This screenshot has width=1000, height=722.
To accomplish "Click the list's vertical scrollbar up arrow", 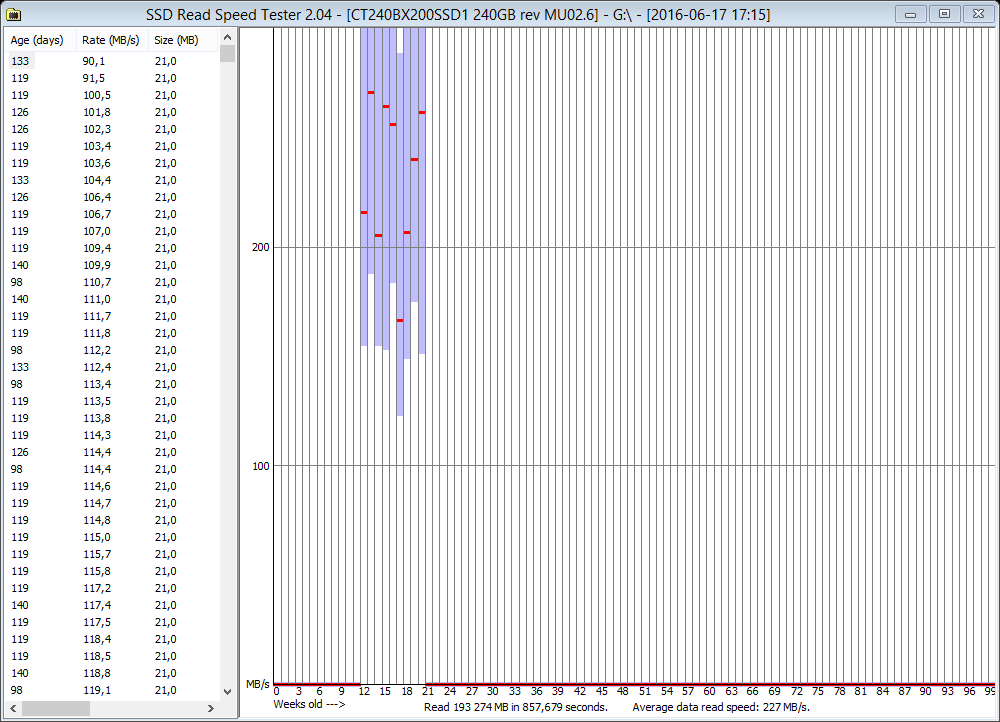I will pyautogui.click(x=228, y=36).
